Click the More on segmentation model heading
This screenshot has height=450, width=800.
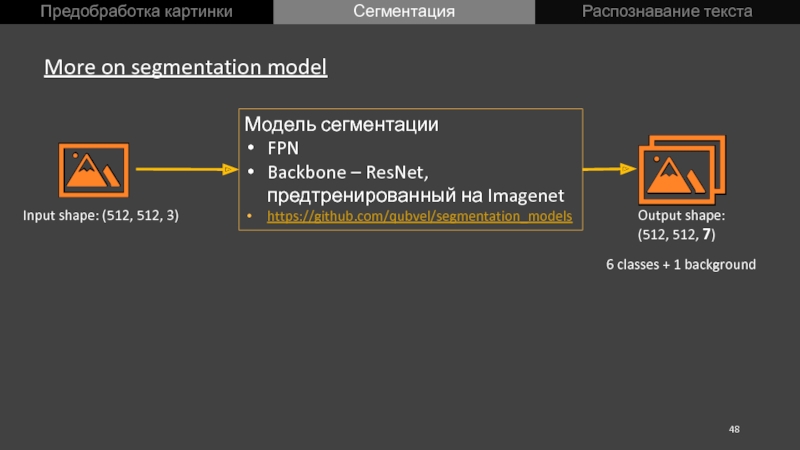[186, 67]
